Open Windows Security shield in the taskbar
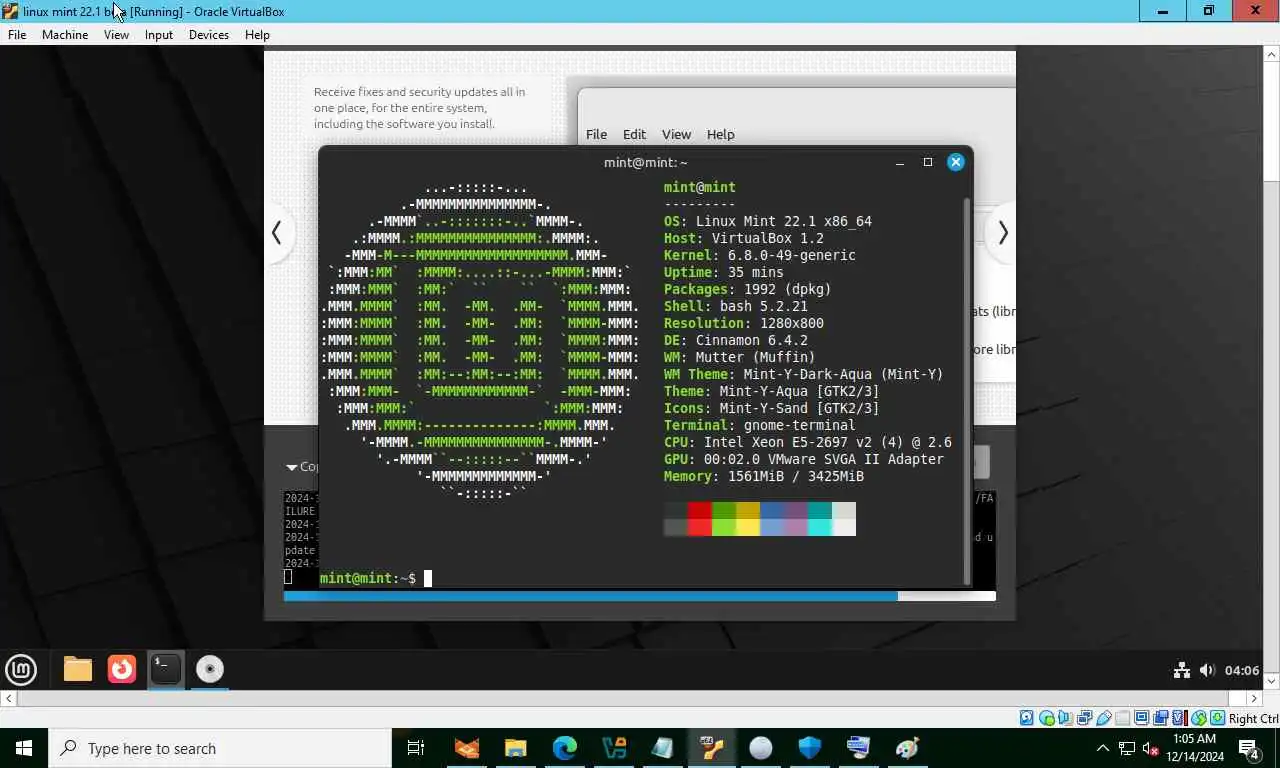The height and width of the screenshot is (768, 1280). [810, 748]
